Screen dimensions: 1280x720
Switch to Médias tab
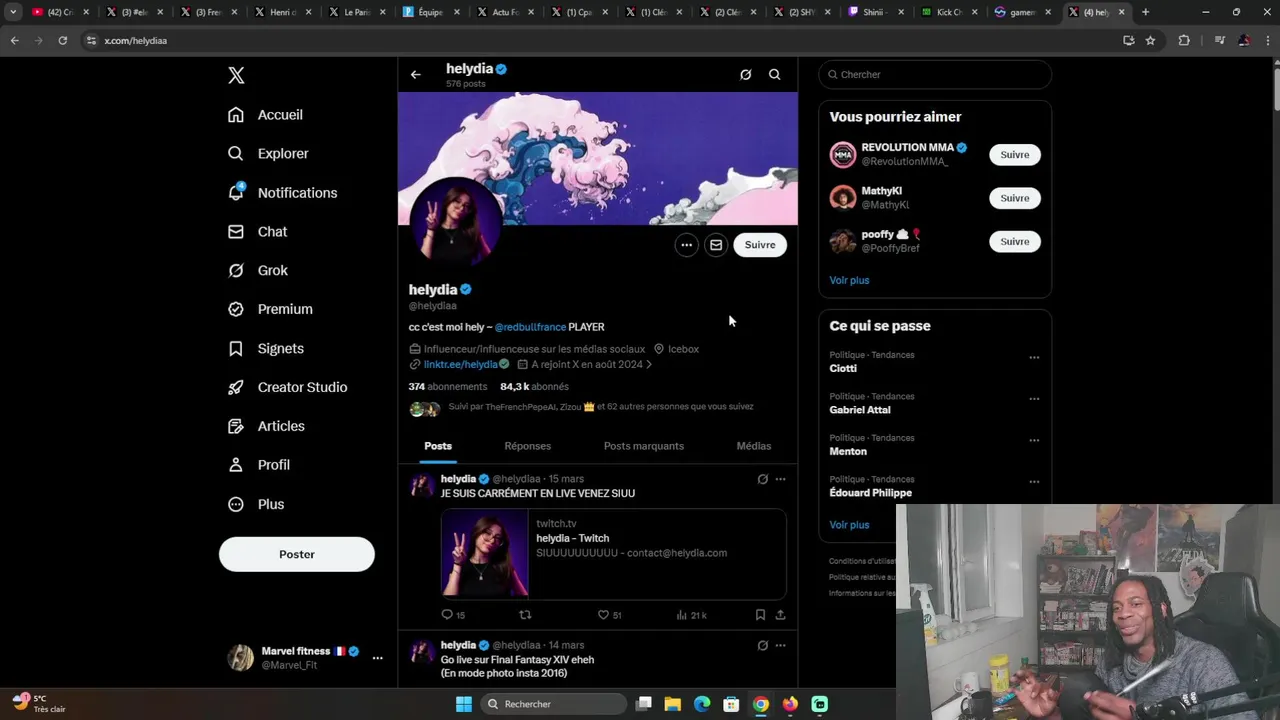click(x=754, y=446)
